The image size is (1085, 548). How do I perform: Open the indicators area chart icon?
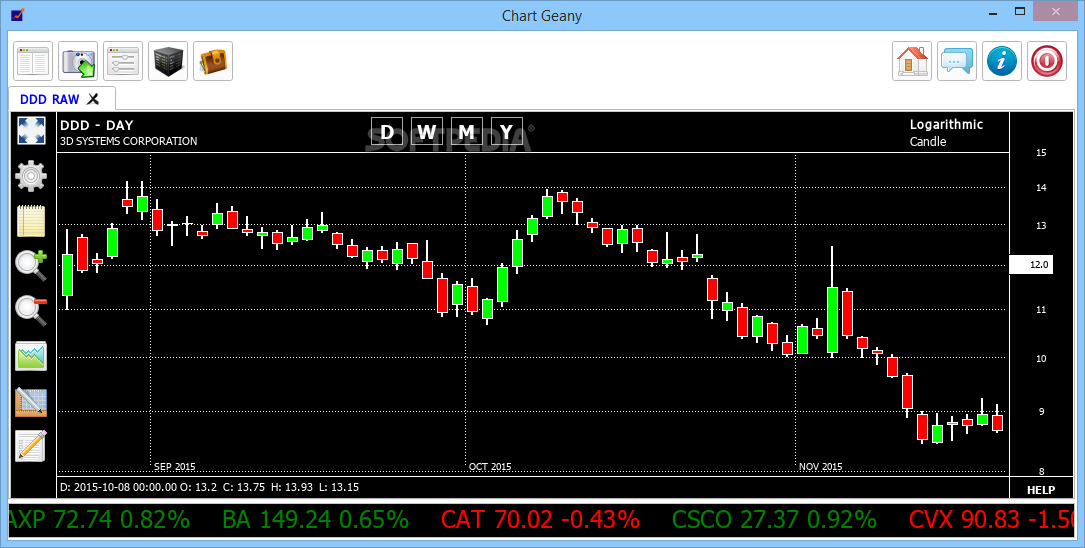tap(31, 356)
